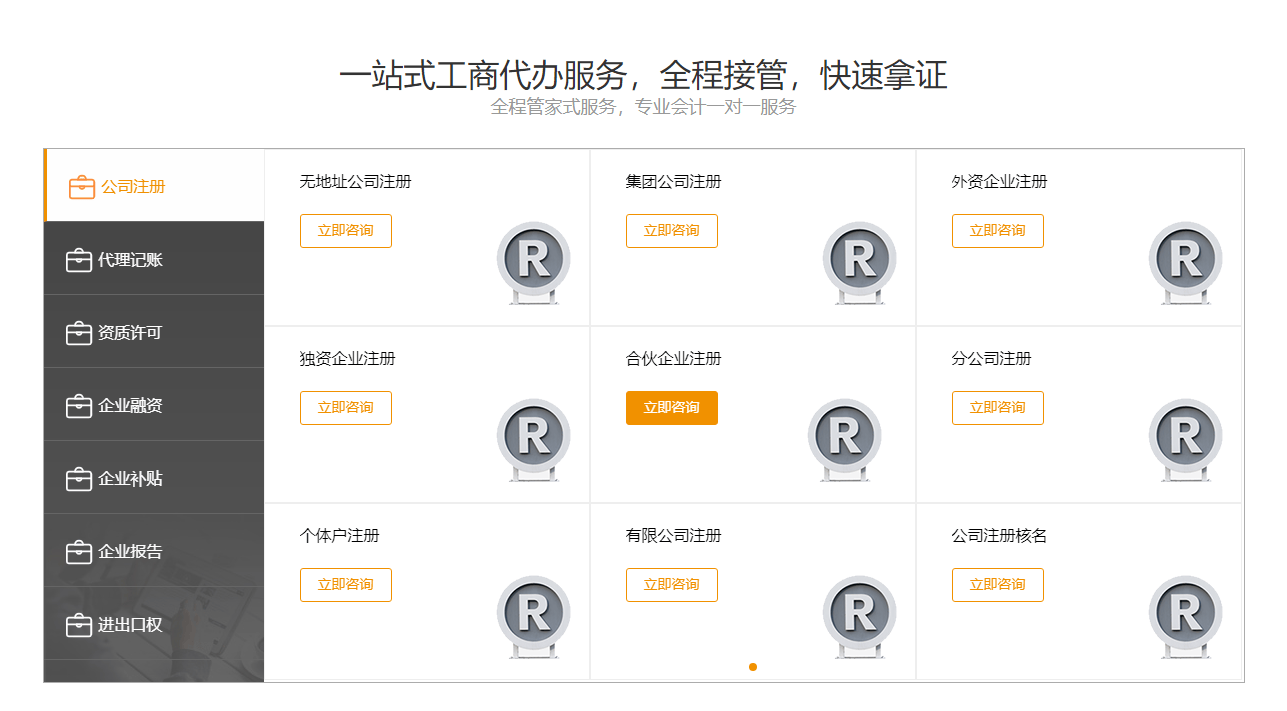This screenshot has height=711, width=1287.
Task: Click the briefcase icon beside 企业融资
Action: point(79,404)
